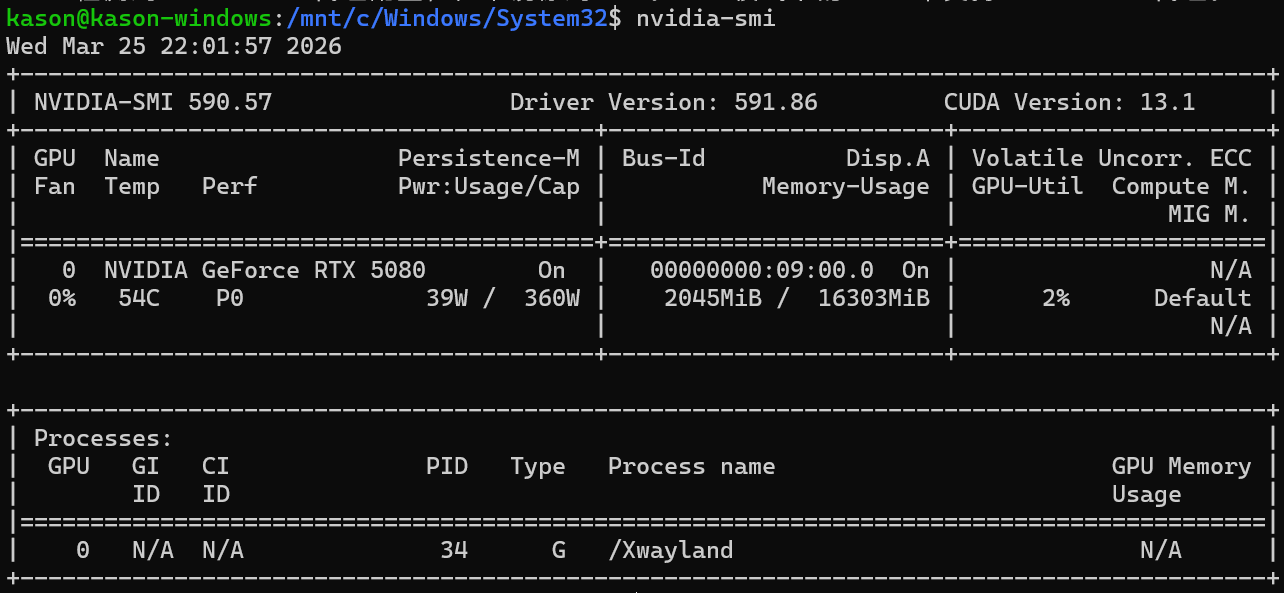Click the memory used '2045MiB'

(713, 298)
